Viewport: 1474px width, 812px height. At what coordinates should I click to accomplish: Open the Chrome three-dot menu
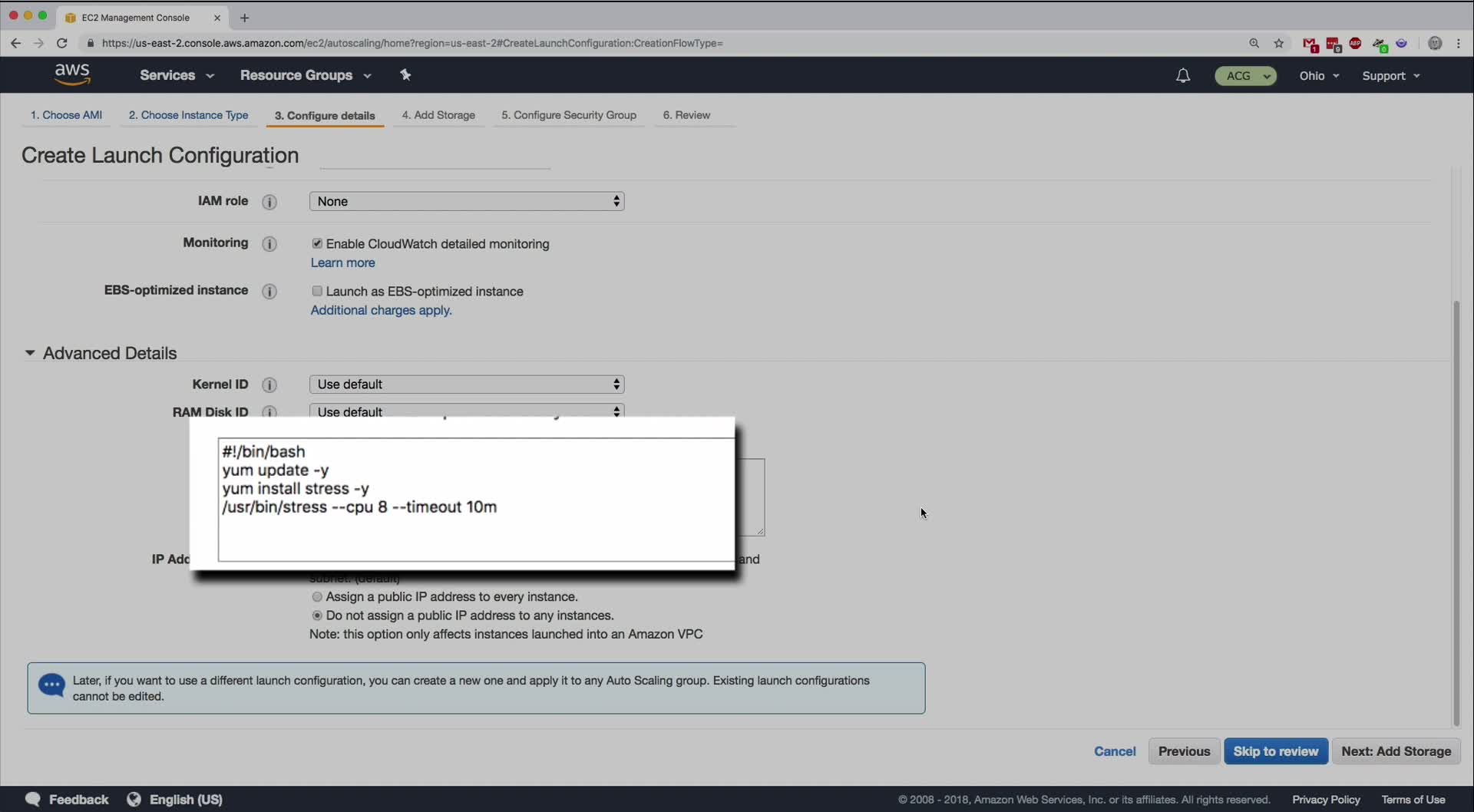[x=1459, y=43]
